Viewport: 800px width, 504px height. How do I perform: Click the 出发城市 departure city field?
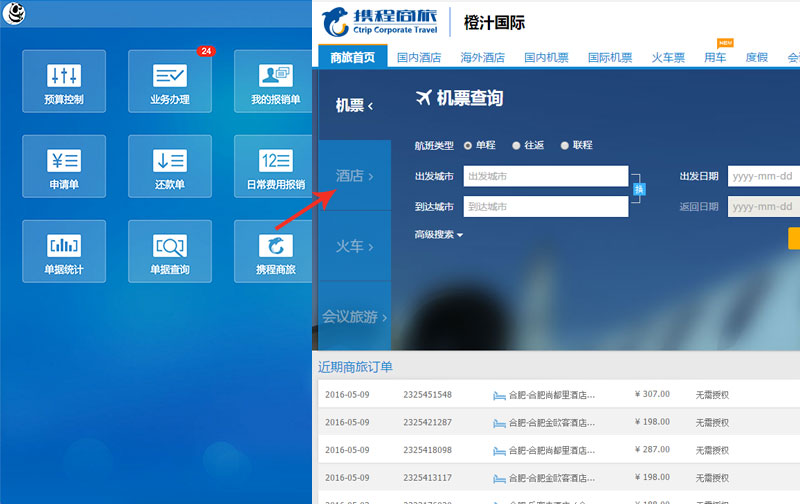point(546,176)
